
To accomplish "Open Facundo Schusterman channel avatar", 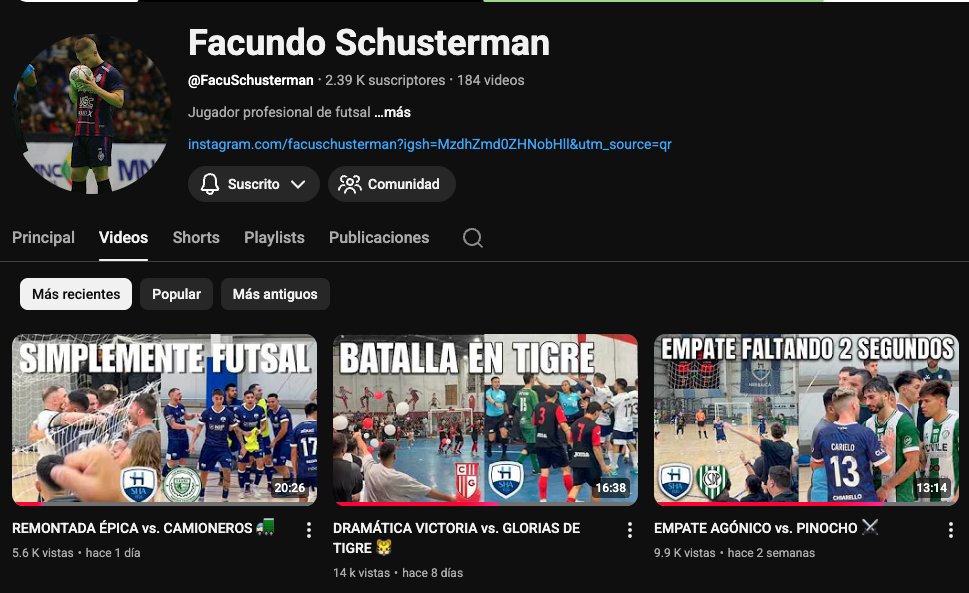I will click(91, 114).
